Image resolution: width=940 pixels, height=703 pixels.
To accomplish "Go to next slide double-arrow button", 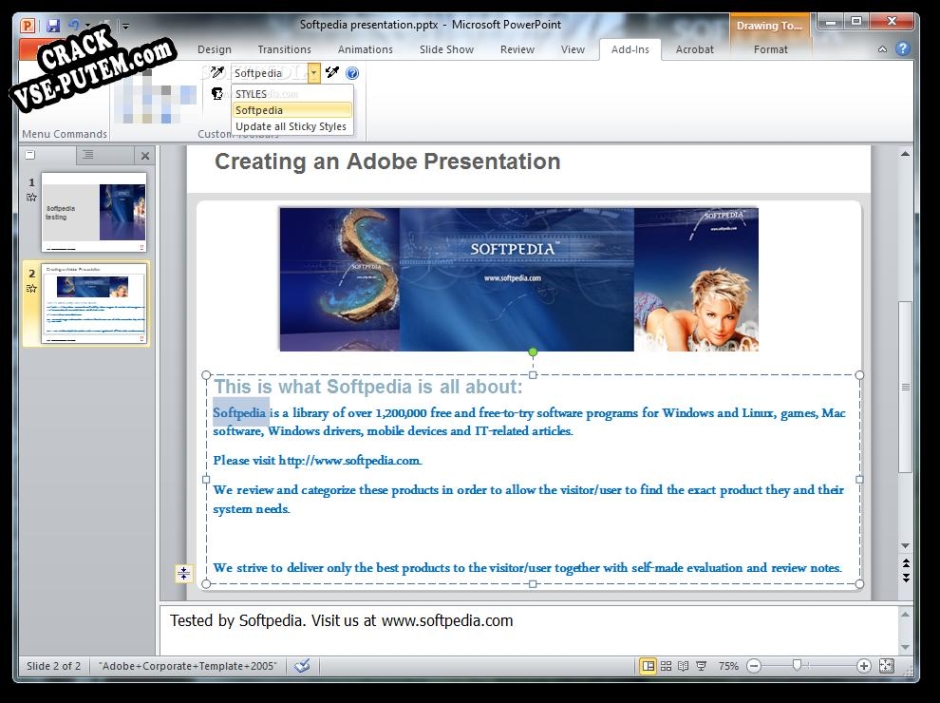I will [906, 578].
